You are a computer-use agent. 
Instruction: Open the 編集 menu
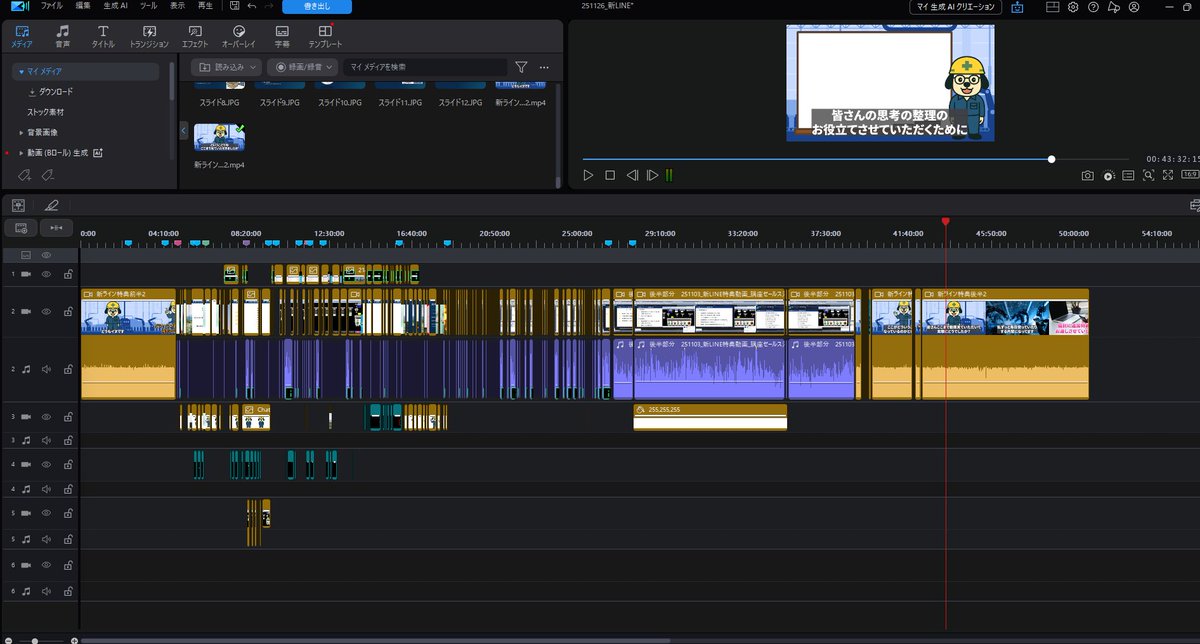coord(83,6)
